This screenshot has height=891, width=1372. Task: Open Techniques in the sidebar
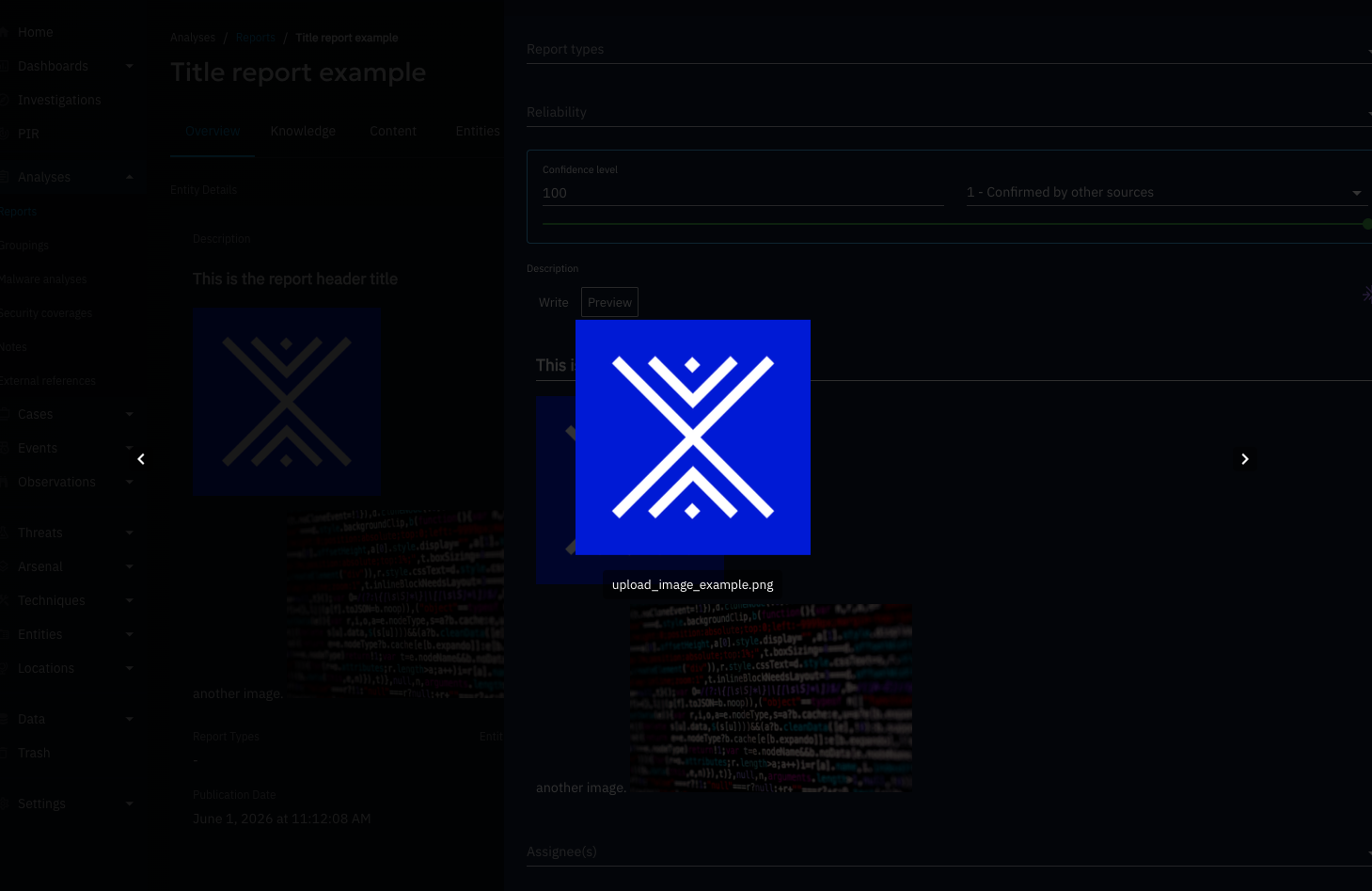[x=52, y=600]
